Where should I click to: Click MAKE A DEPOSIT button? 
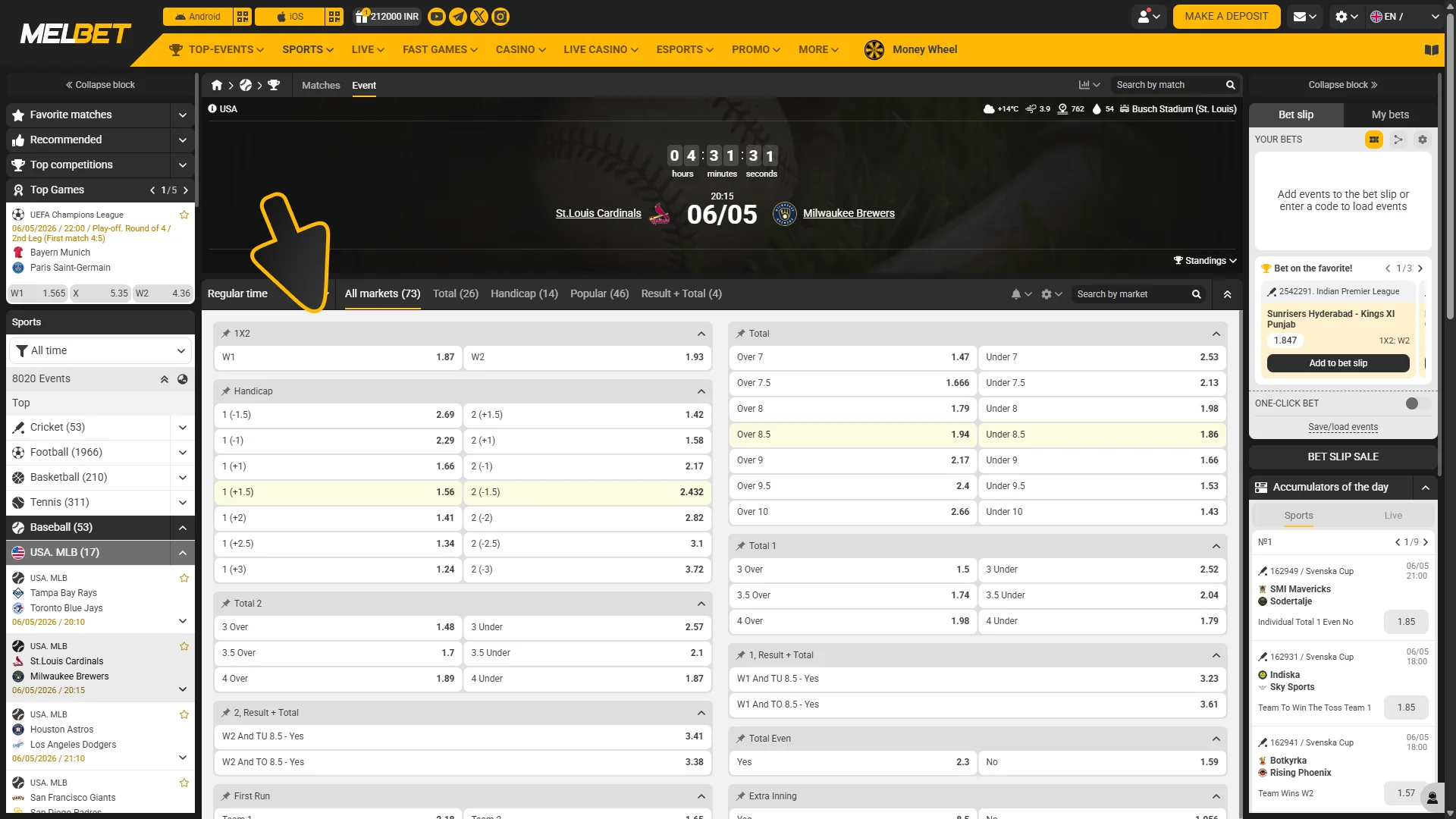pyautogui.click(x=1226, y=17)
